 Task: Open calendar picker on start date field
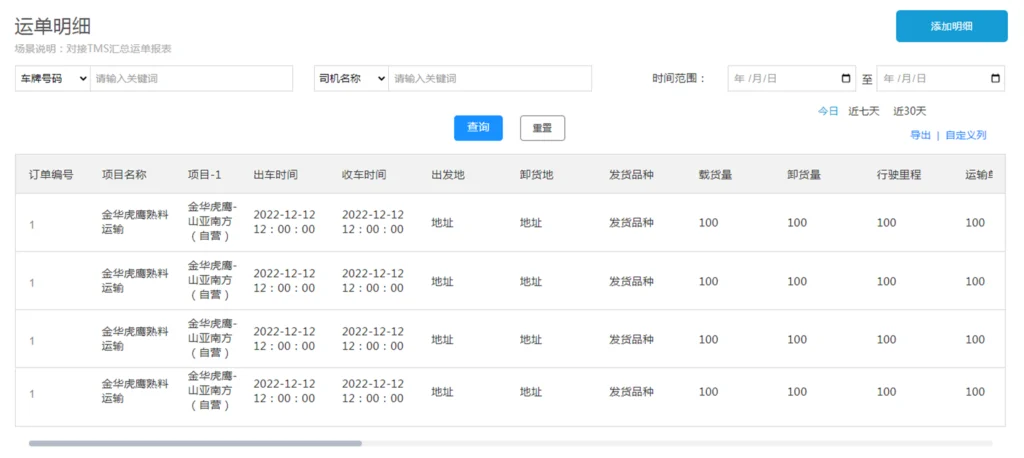coord(847,79)
